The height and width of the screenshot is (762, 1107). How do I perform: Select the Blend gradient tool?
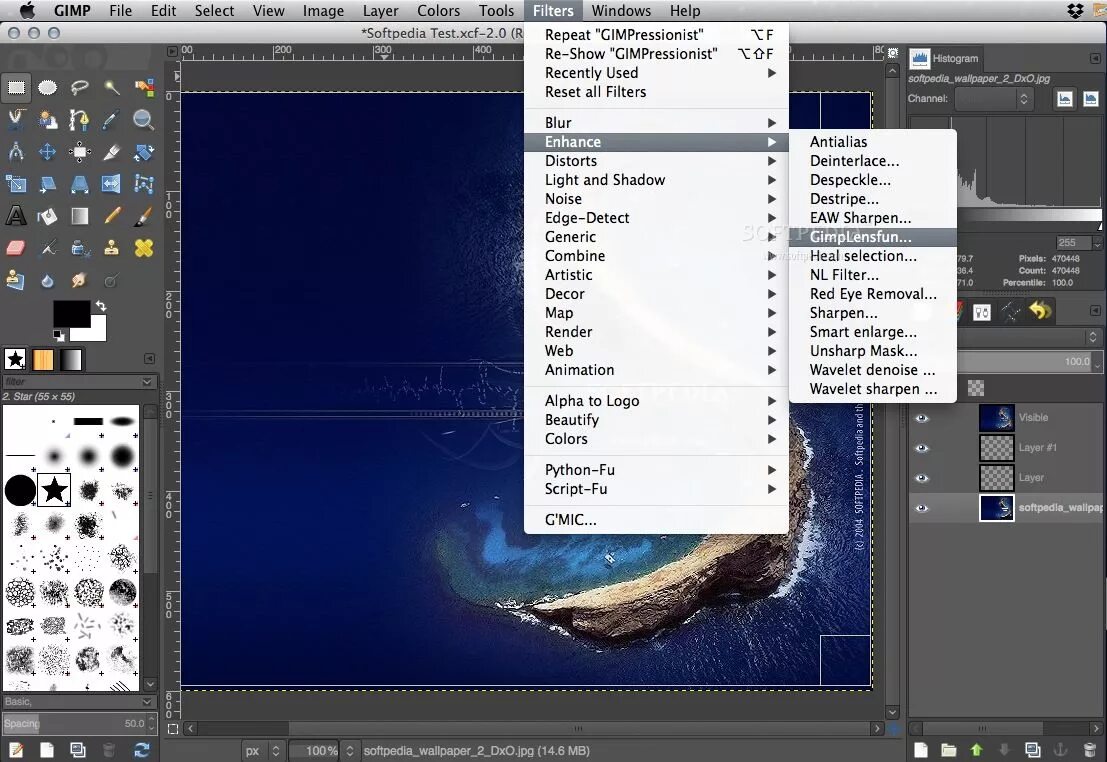[79, 216]
